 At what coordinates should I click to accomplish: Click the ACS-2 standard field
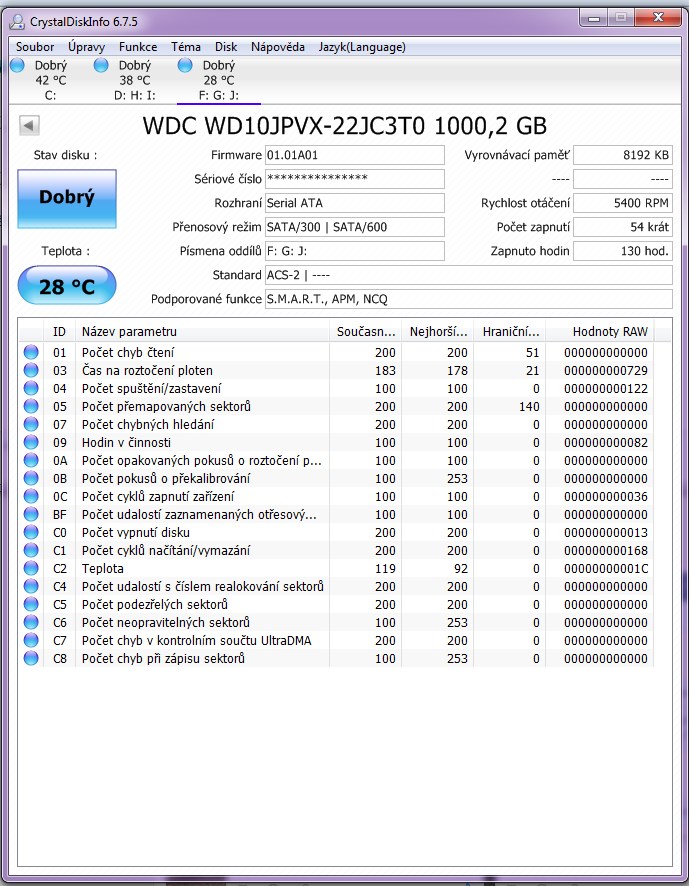coord(469,275)
